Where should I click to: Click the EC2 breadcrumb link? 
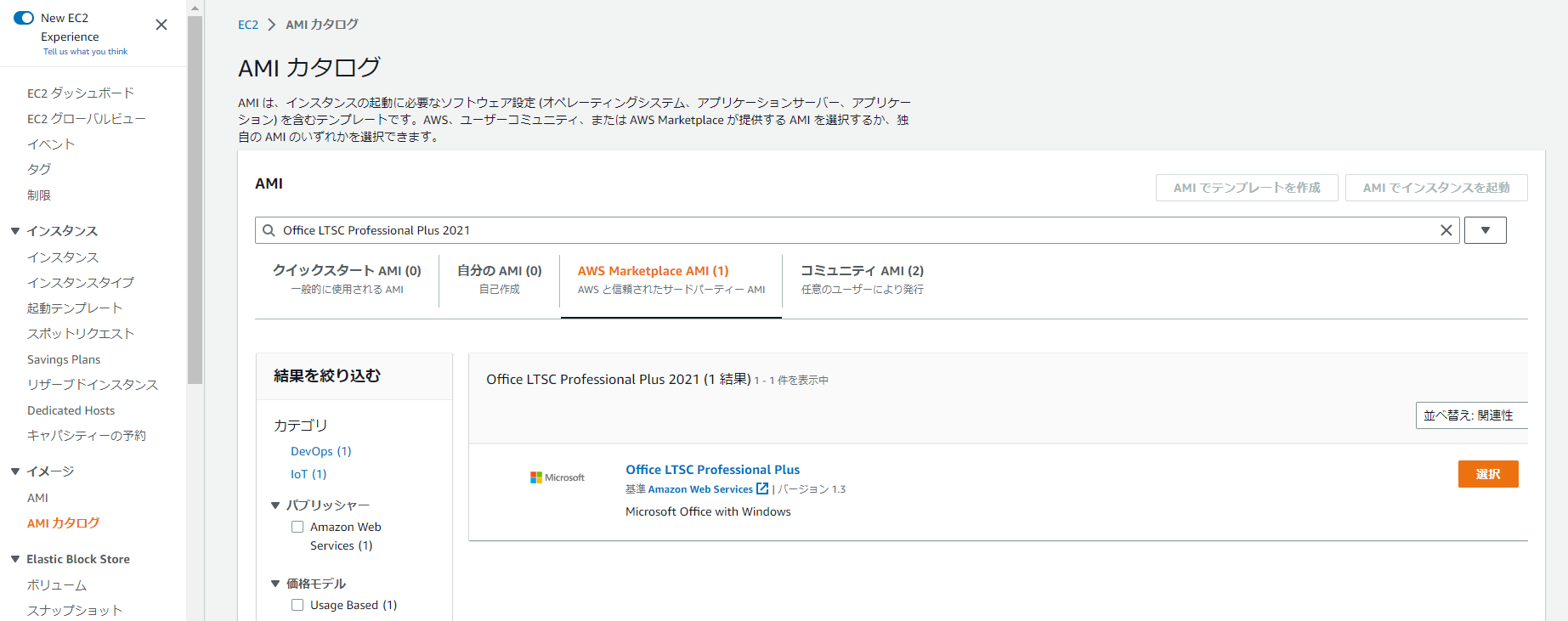pos(248,25)
